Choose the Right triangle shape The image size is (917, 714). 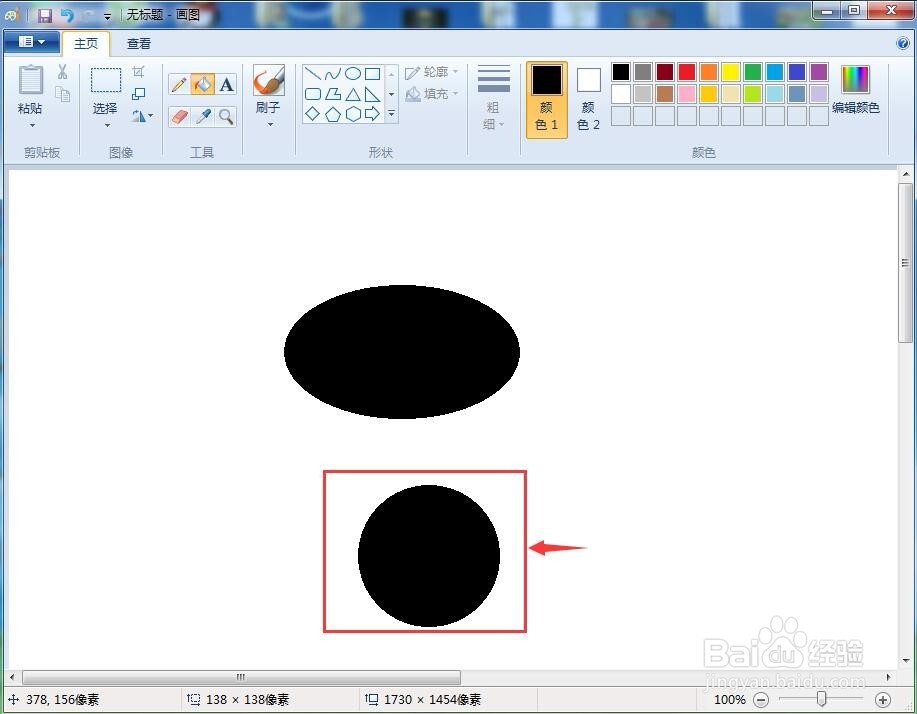pyautogui.click(x=373, y=94)
